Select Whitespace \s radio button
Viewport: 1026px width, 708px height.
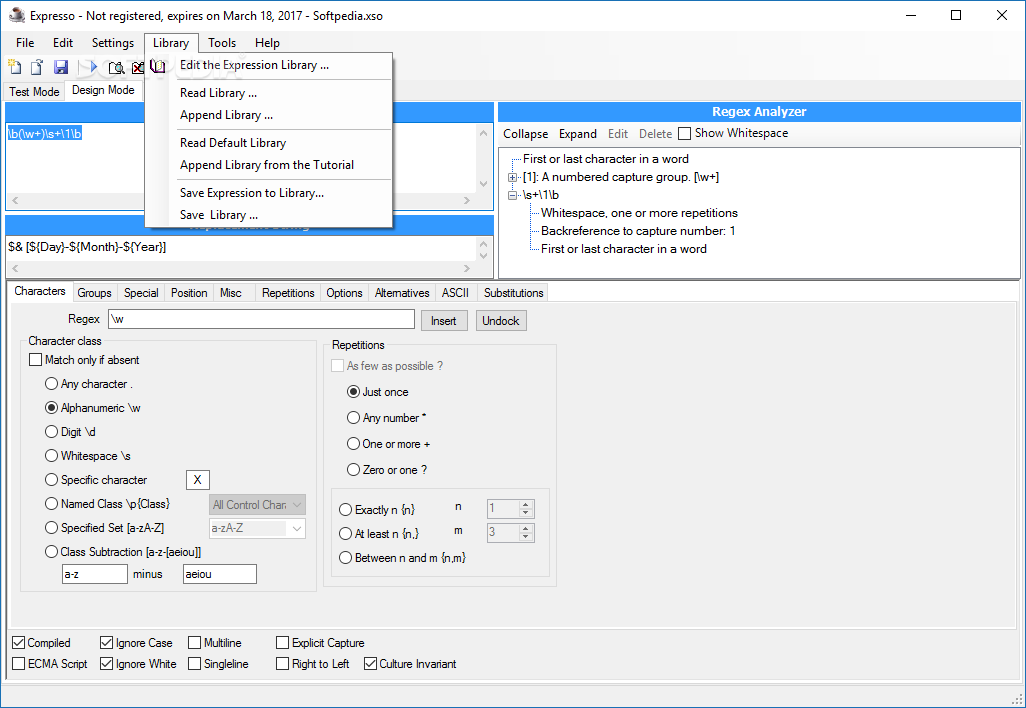(51, 456)
